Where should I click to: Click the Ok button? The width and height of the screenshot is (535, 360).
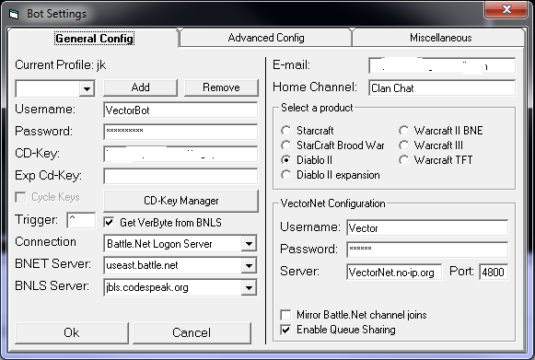[x=72, y=333]
